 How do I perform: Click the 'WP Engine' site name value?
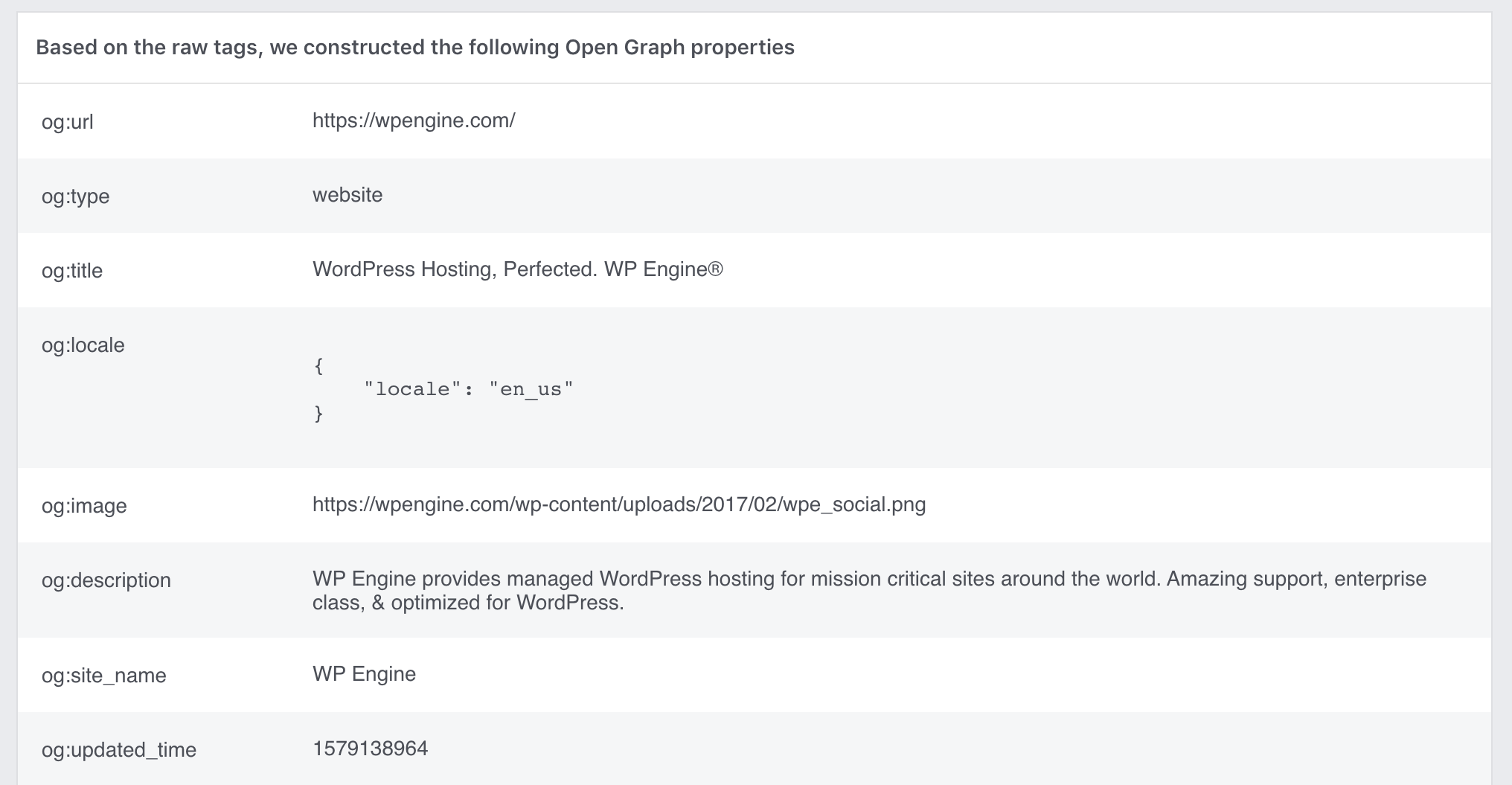[364, 674]
